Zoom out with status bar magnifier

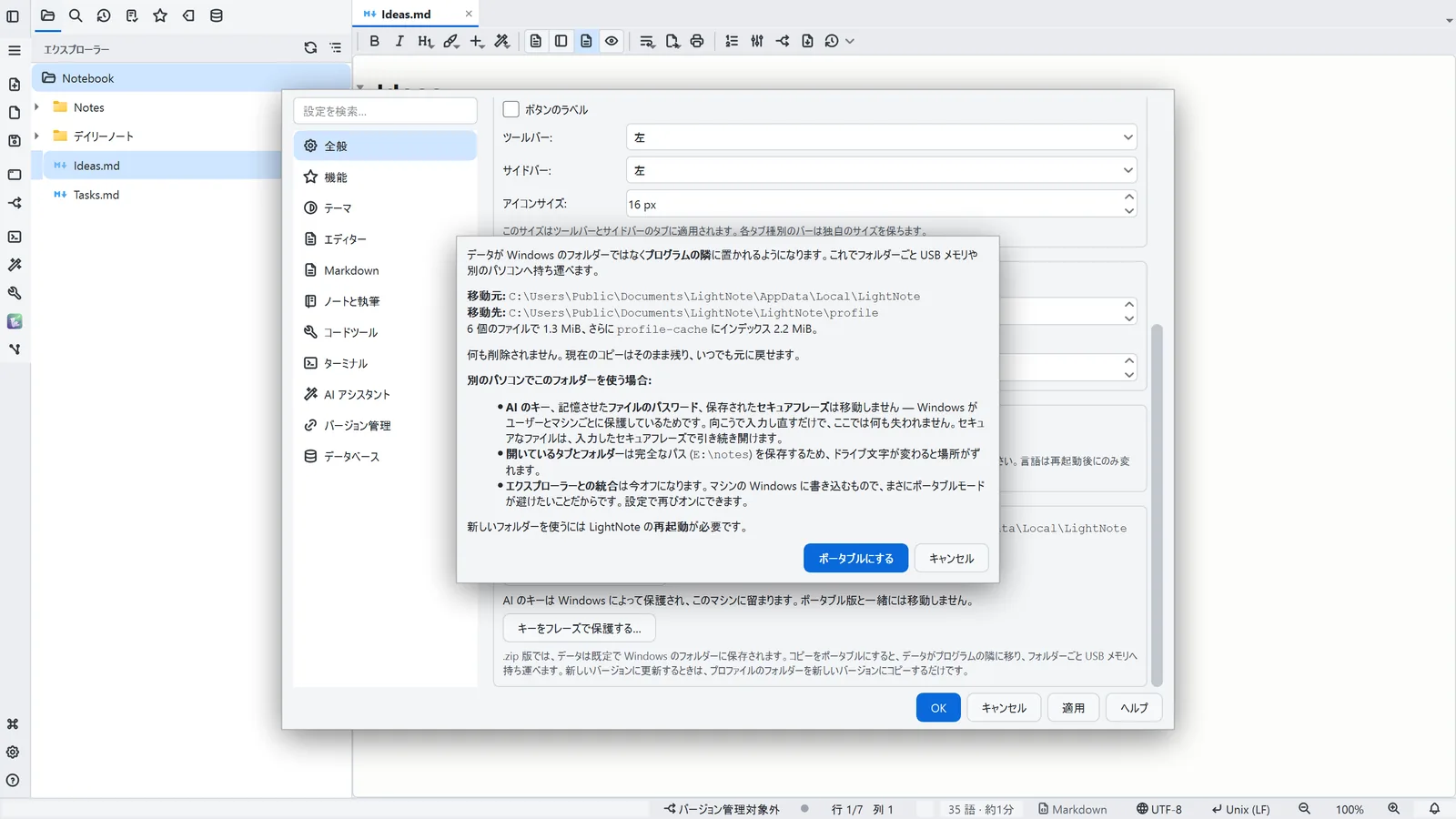click(1304, 809)
